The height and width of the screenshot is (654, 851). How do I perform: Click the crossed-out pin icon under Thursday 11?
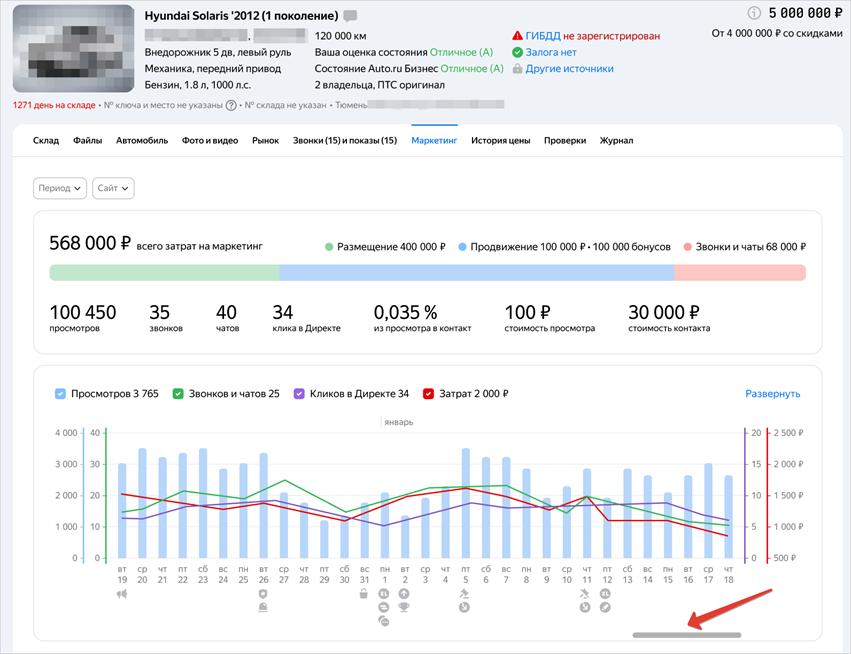click(x=585, y=594)
